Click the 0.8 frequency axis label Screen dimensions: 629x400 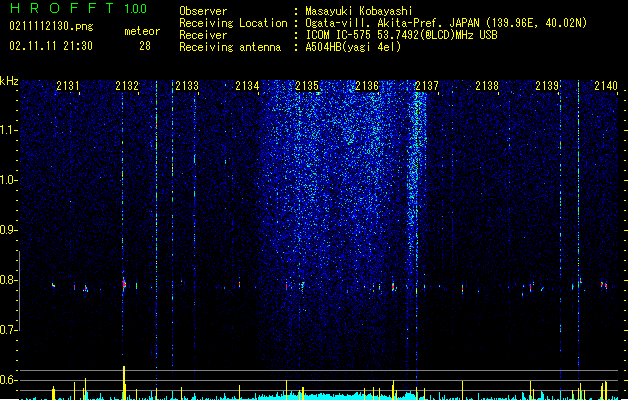tap(8, 280)
